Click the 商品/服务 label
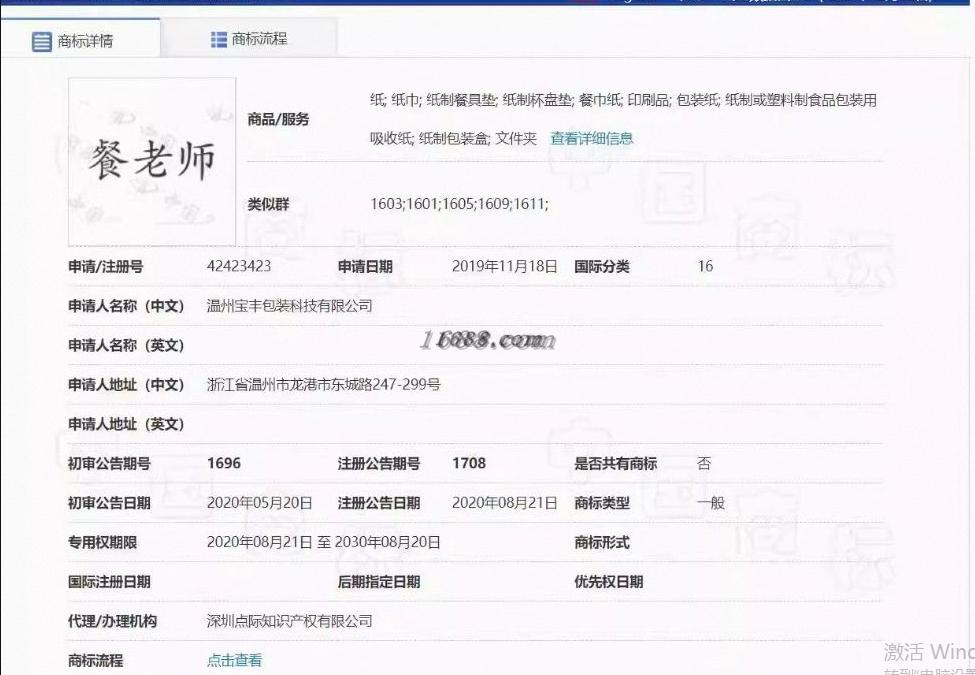The image size is (975, 675). coord(278,119)
